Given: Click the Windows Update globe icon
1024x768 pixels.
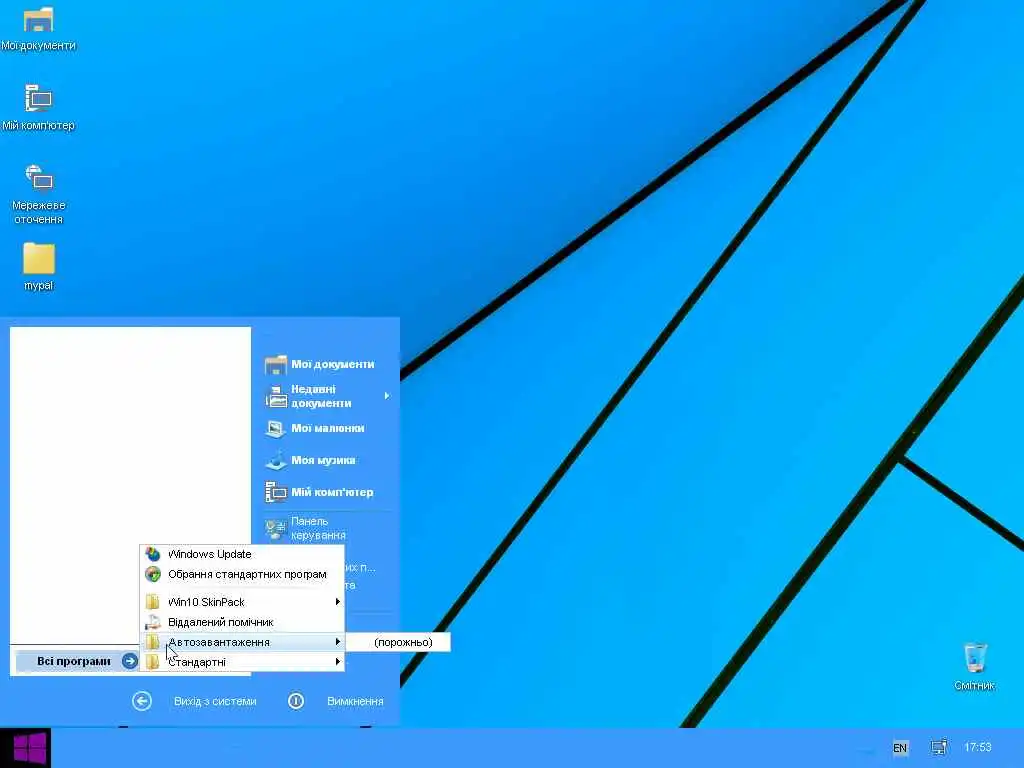Looking at the screenshot, I should click(153, 554).
